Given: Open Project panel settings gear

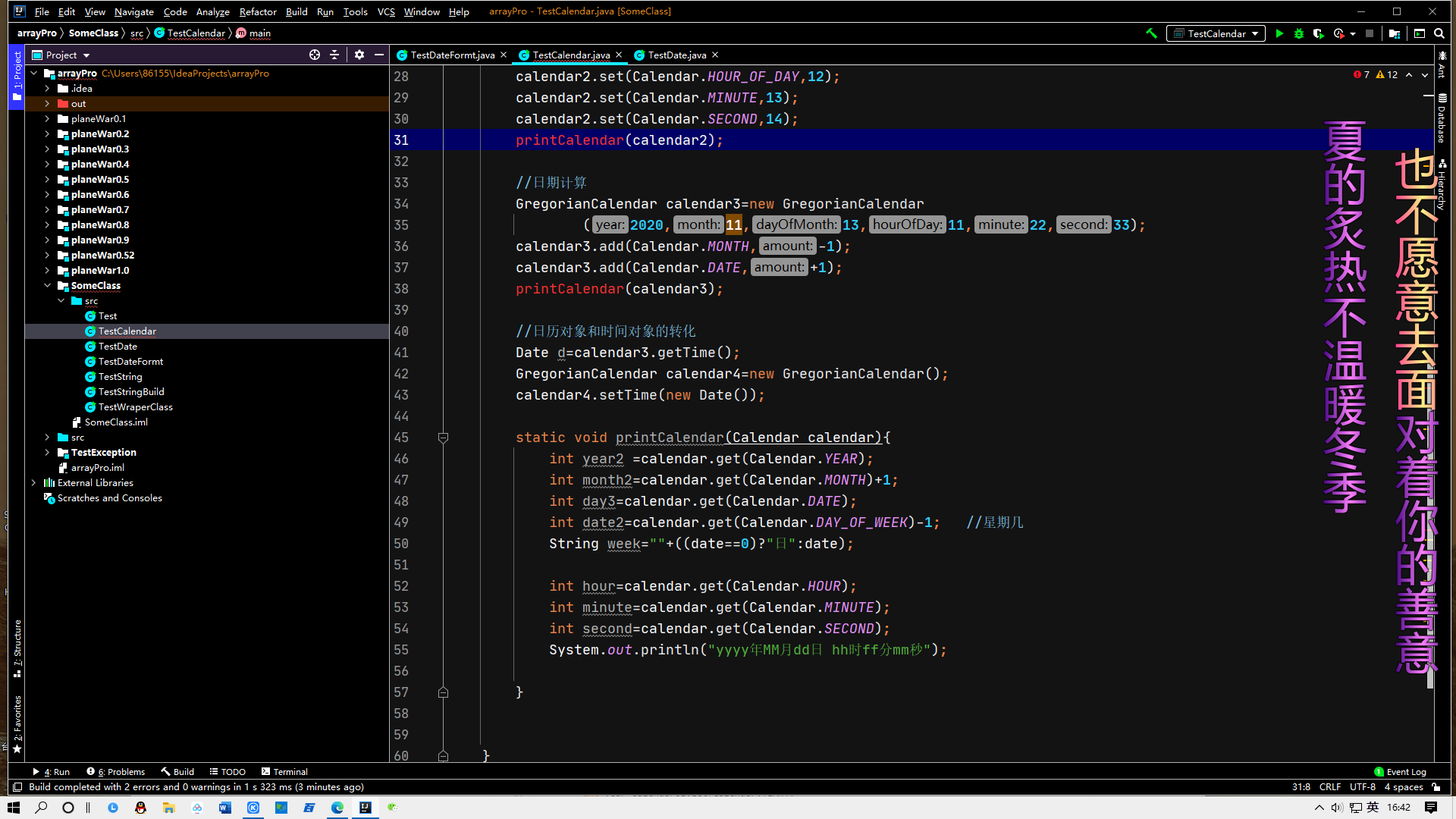Looking at the screenshot, I should [x=359, y=55].
